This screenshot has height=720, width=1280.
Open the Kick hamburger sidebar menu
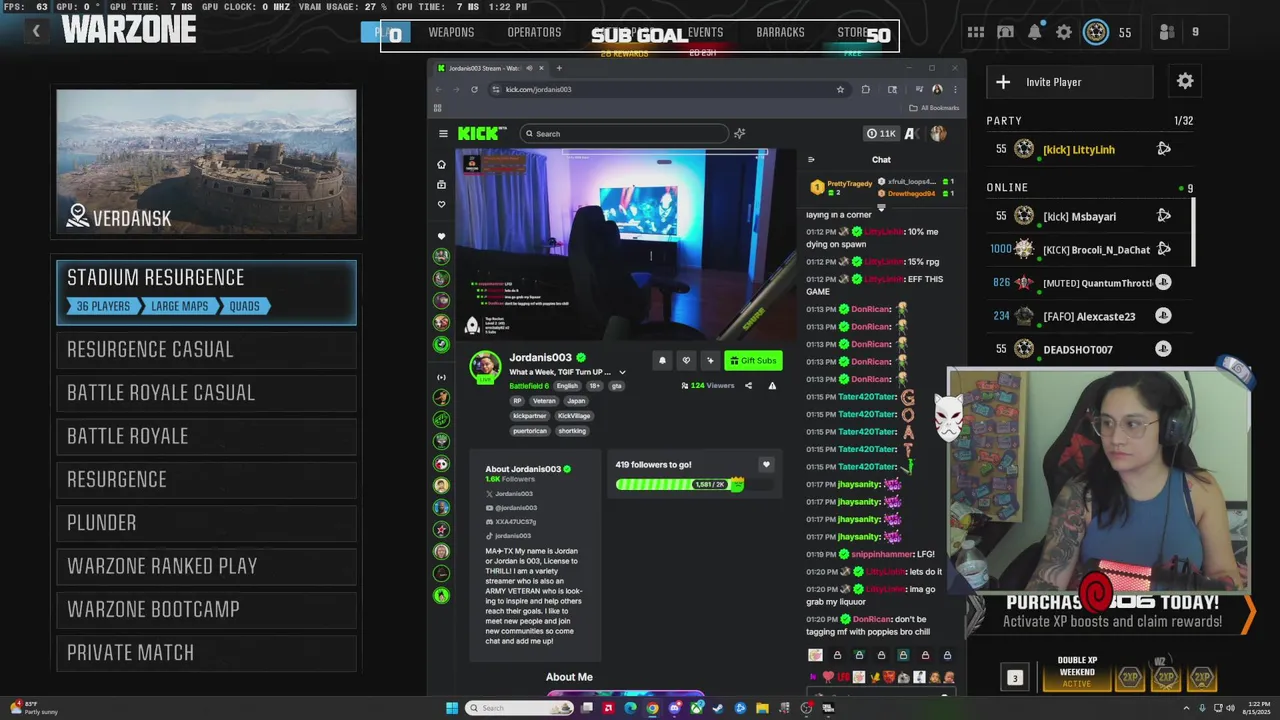coord(443,133)
